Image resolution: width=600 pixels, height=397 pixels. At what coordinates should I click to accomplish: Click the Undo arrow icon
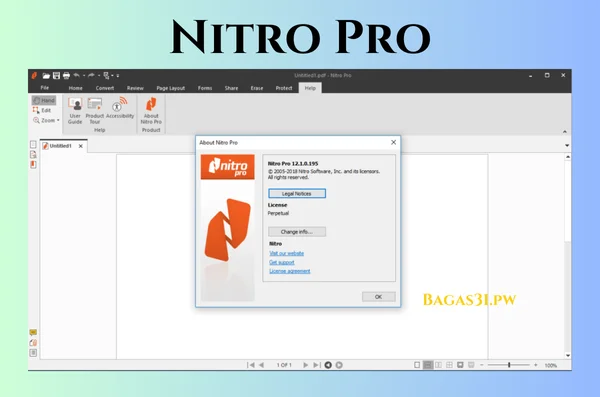click(x=77, y=75)
